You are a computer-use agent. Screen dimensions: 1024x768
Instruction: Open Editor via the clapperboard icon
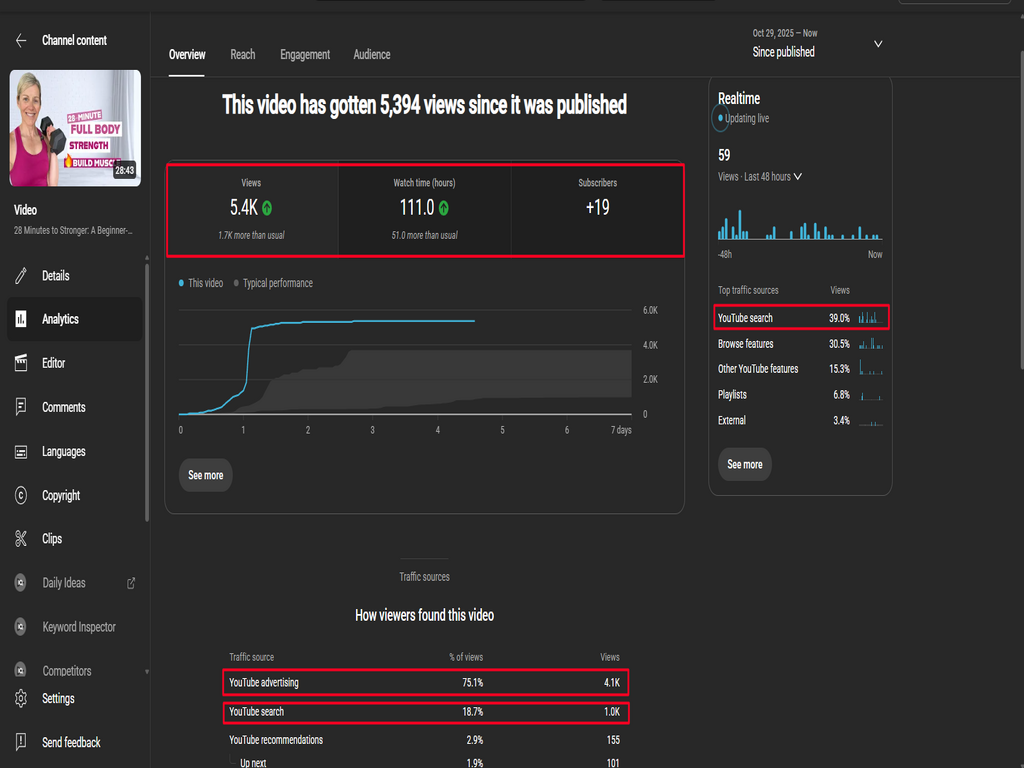21,363
